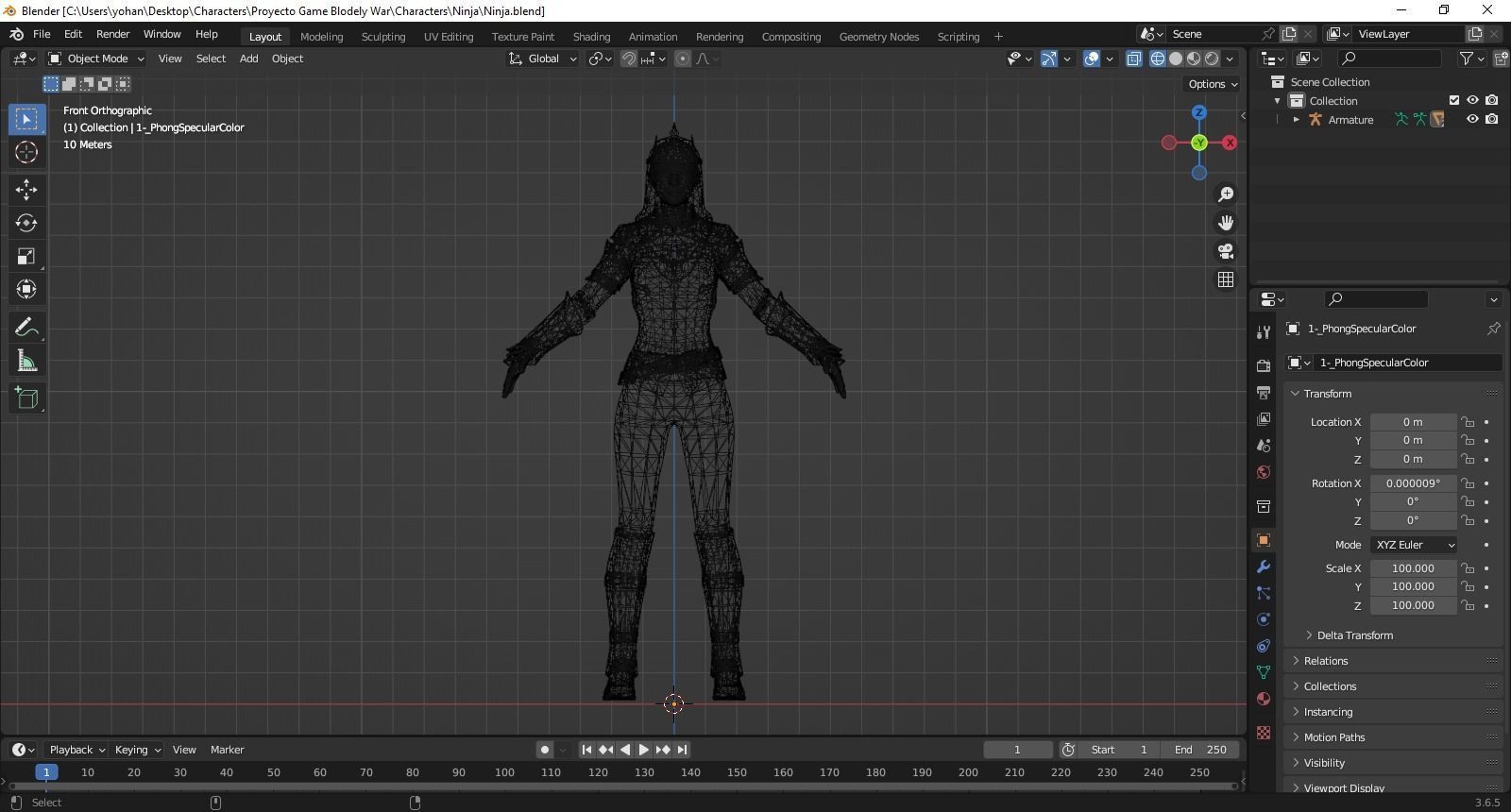Image resolution: width=1511 pixels, height=812 pixels.
Task: Open the Scene properties tab
Action: coord(1264,445)
